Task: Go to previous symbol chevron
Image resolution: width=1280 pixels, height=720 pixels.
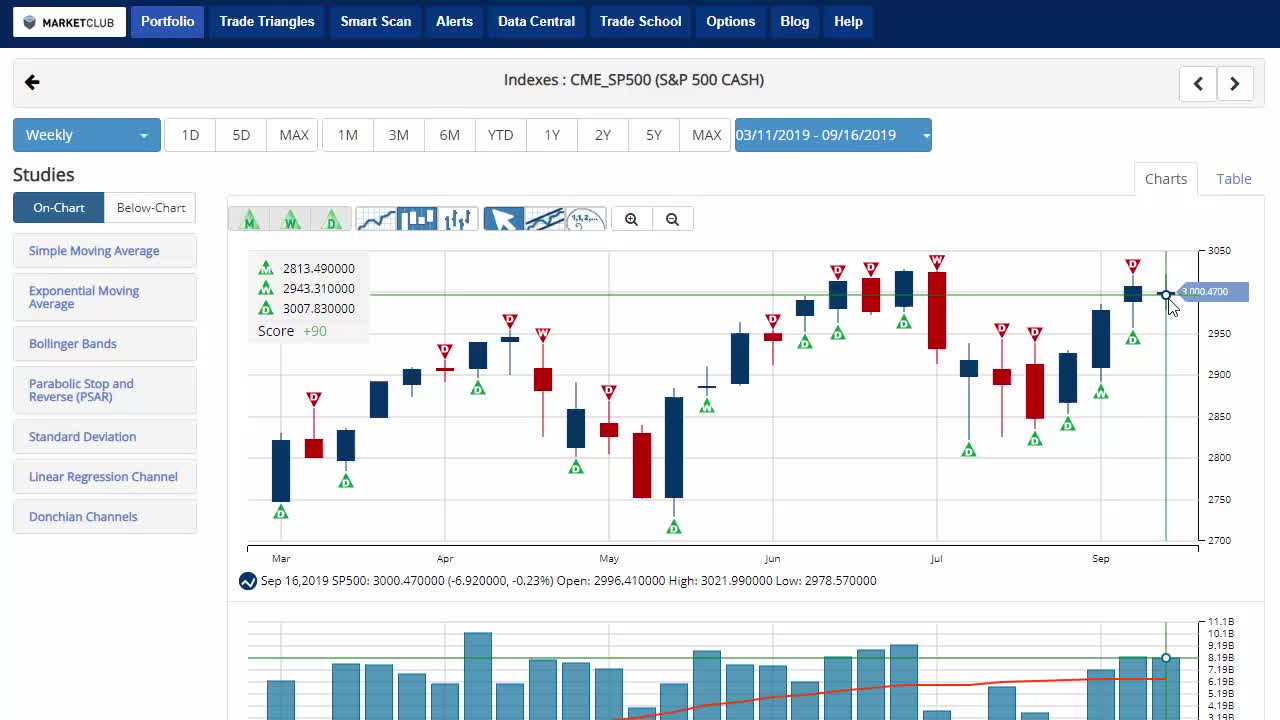Action: pyautogui.click(x=1198, y=84)
